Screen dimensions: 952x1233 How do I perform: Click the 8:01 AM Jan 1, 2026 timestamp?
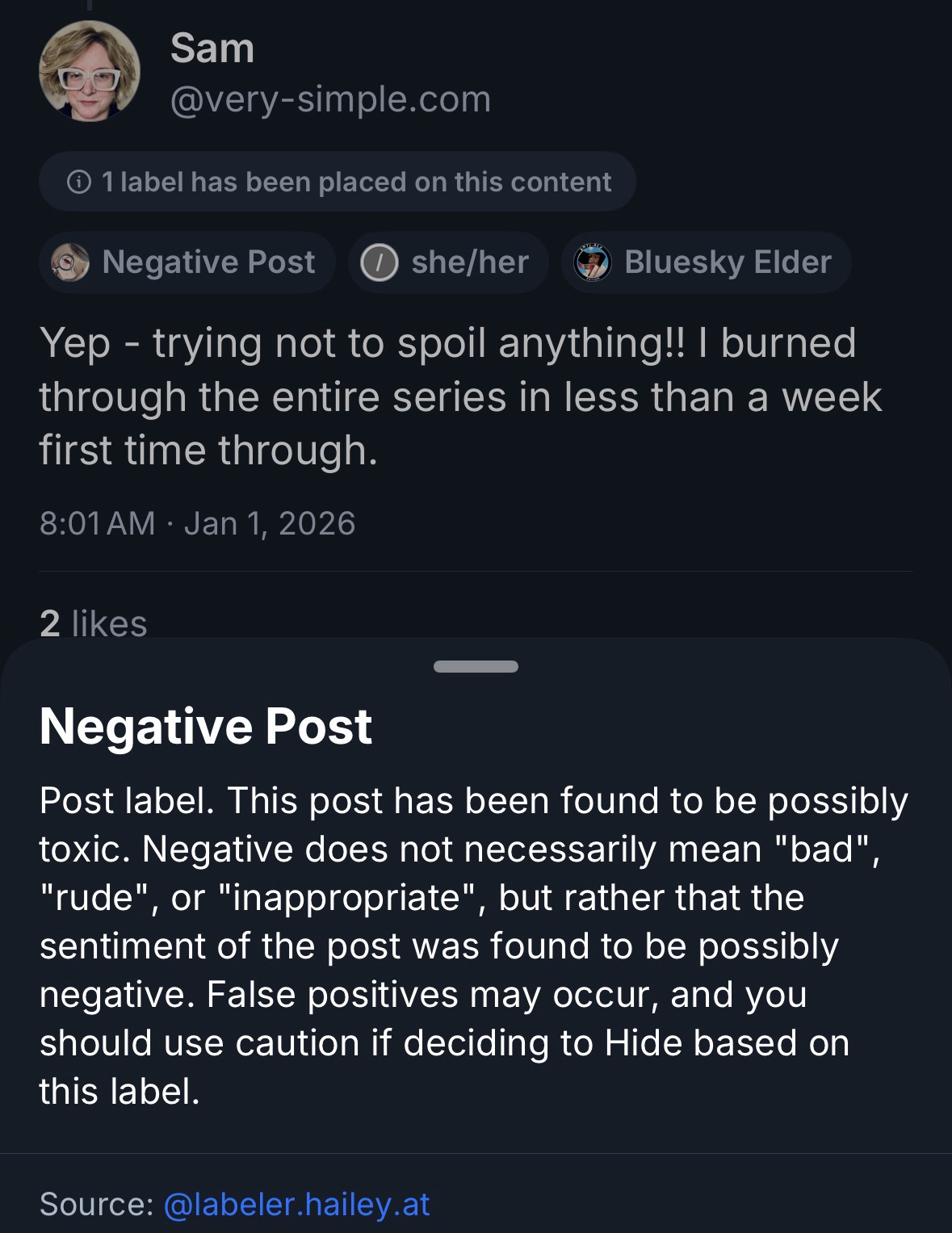pyautogui.click(x=197, y=523)
